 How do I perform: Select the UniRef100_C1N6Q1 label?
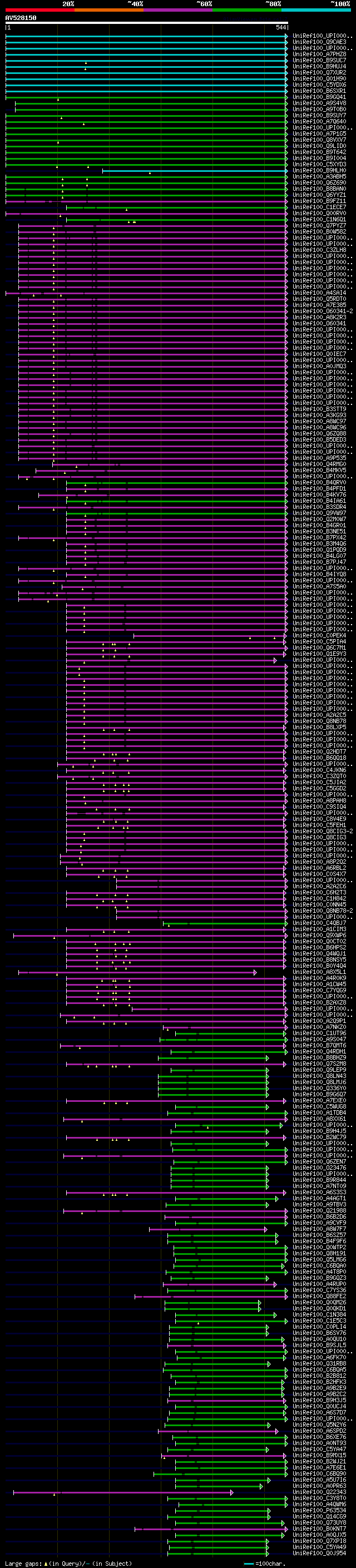click(319, 220)
